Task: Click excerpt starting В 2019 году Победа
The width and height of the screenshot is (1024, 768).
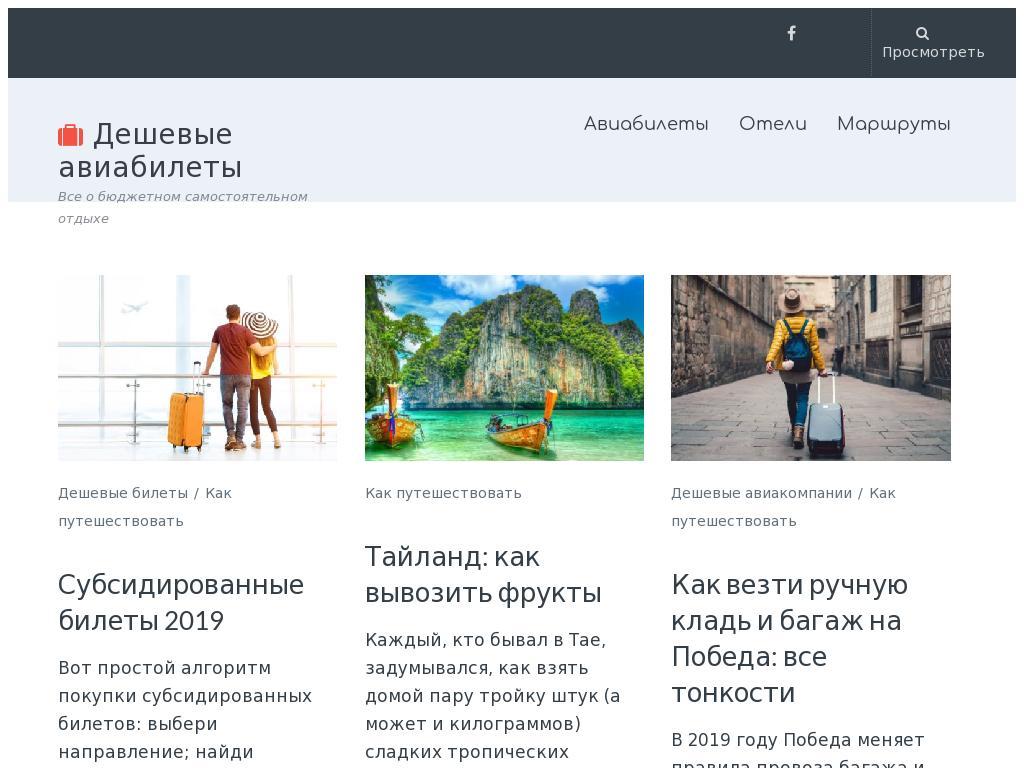Action: point(798,748)
